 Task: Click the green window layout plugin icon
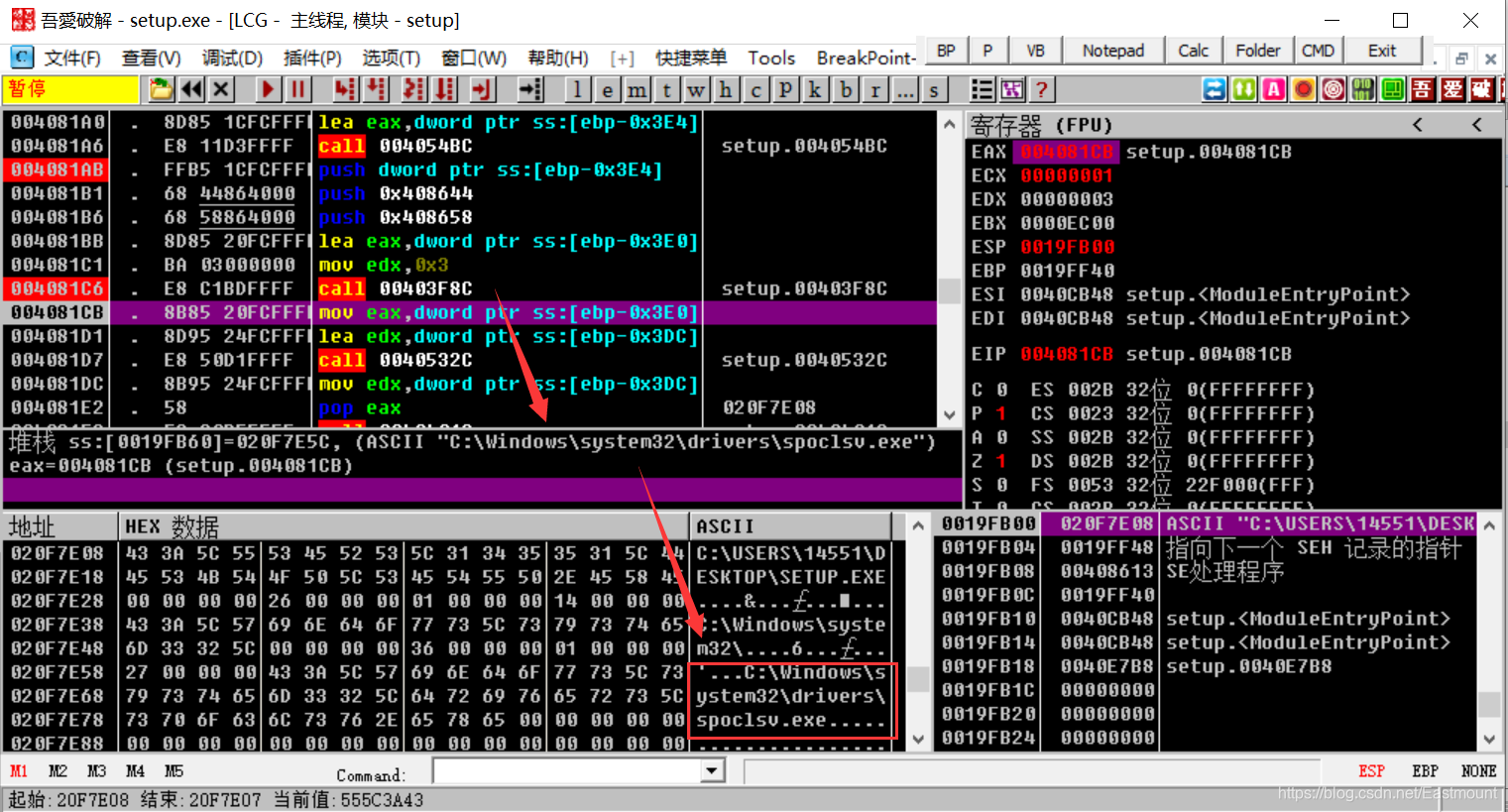coord(1393,89)
